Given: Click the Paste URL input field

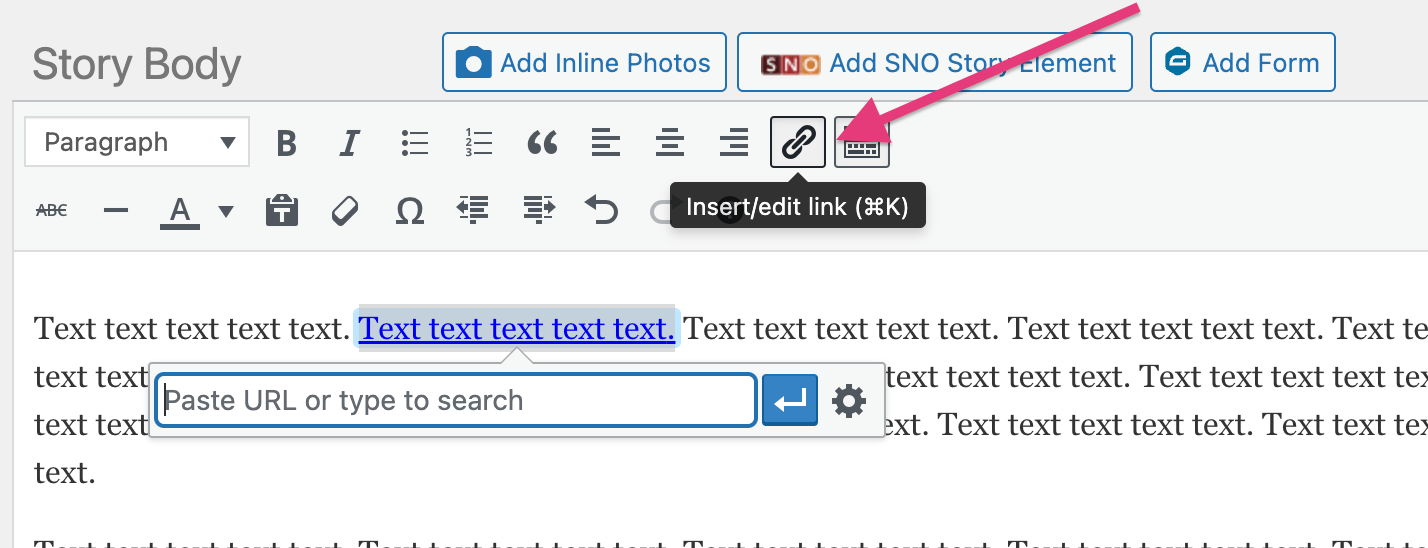Looking at the screenshot, I should coord(456,400).
